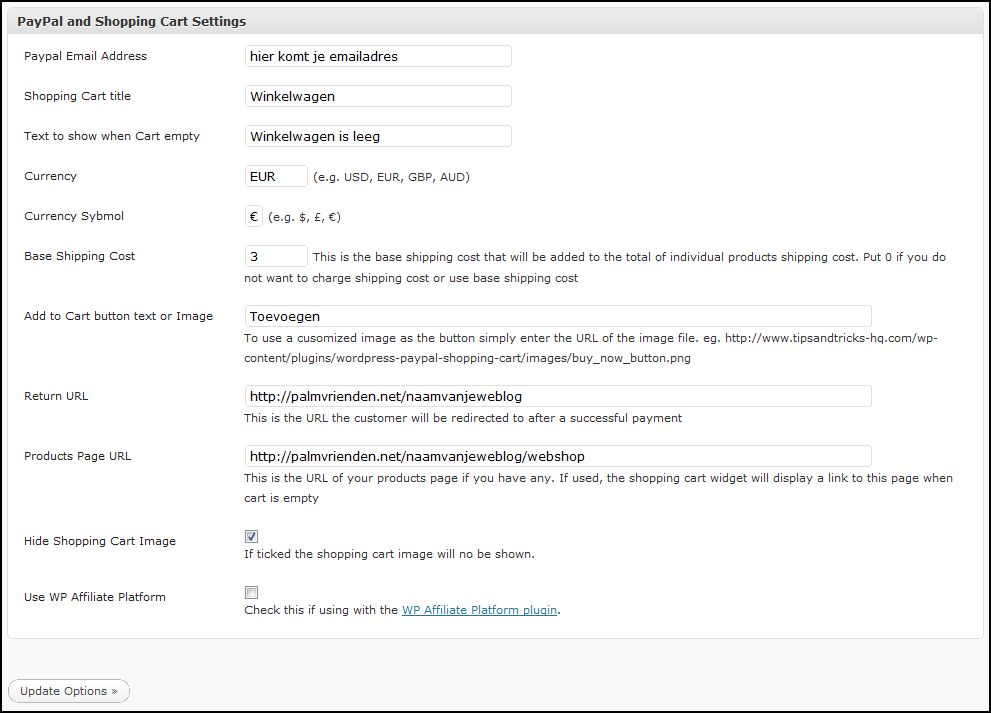Image resolution: width=991 pixels, height=713 pixels.
Task: Open the WP Affiliate Platform plugin link
Action: point(480,610)
